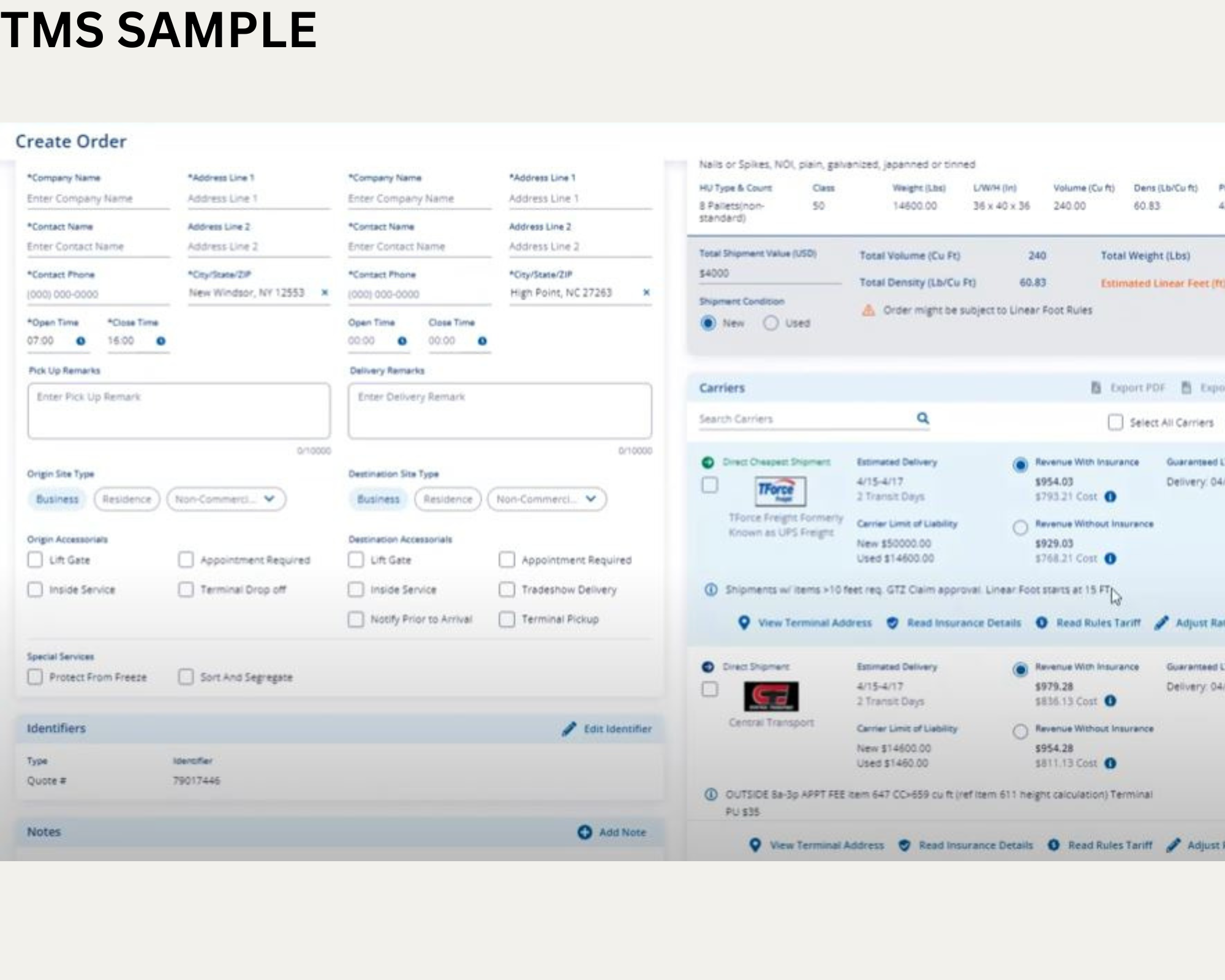The height and width of the screenshot is (980, 1225).
Task: Select the Used shipment condition radio button
Action: [x=771, y=323]
